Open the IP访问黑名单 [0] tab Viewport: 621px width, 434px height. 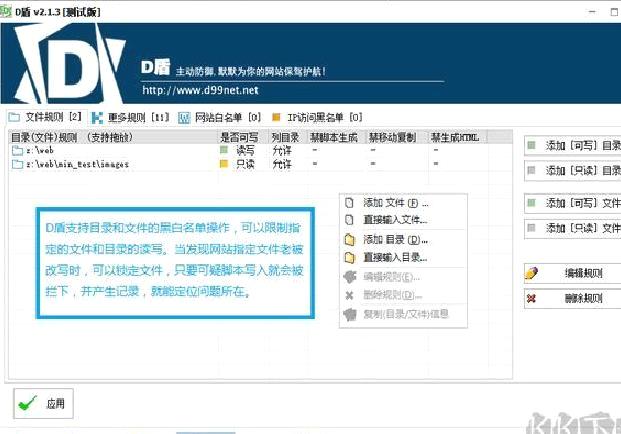tap(317, 118)
